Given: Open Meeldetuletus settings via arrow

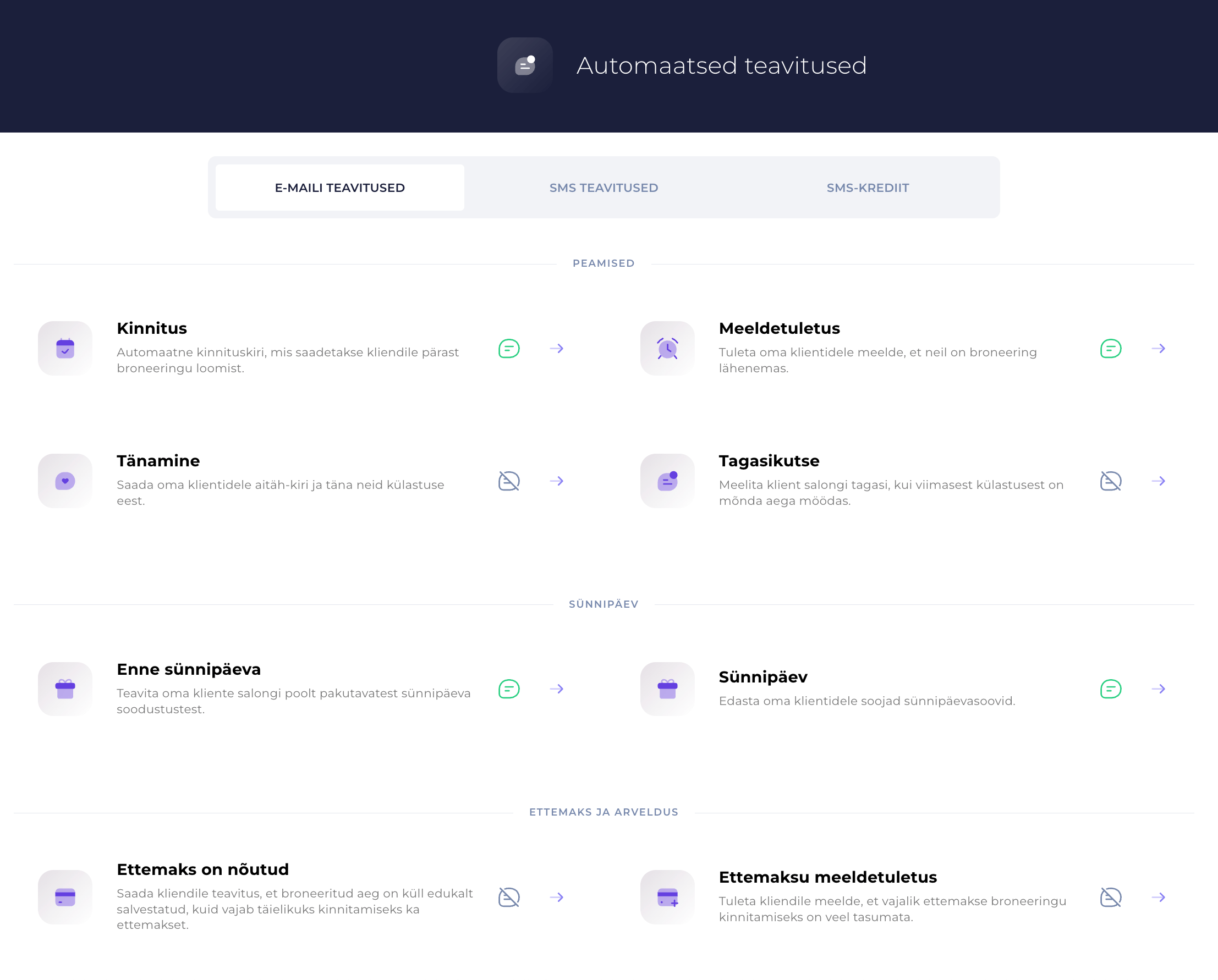Looking at the screenshot, I should (1158, 349).
